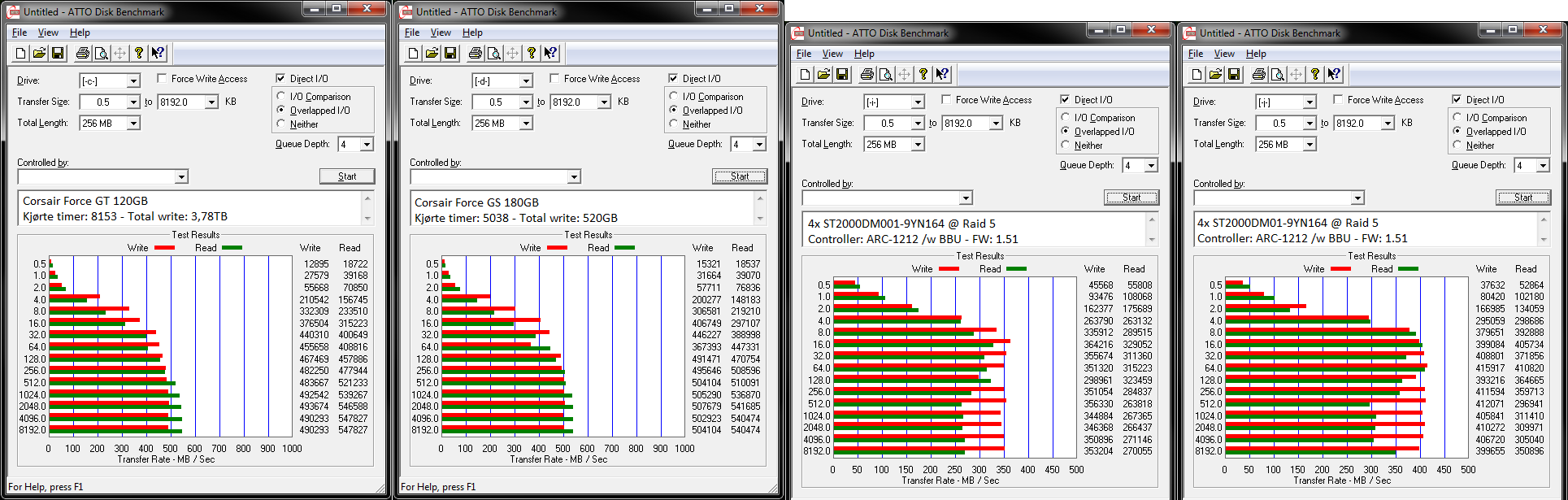The height and width of the screenshot is (500, 1568).
Task: Enable Force Write Access for drive [-c-]
Action: (x=162, y=79)
